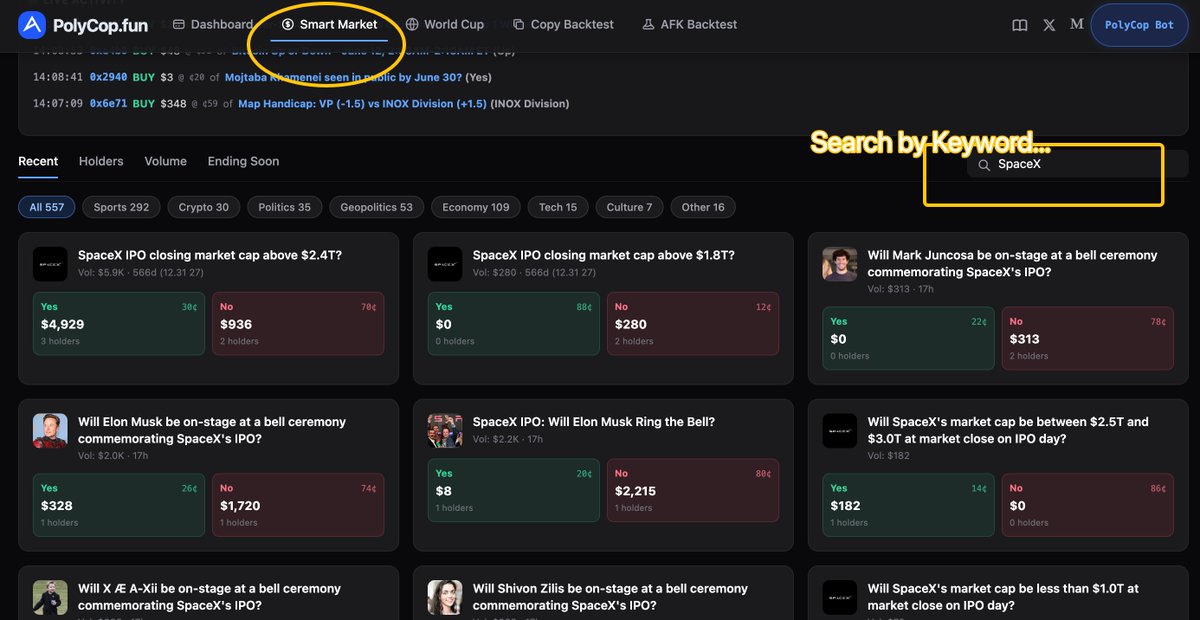Filter by Geopolitics 53 category
The width and height of the screenshot is (1200, 620).
(376, 207)
